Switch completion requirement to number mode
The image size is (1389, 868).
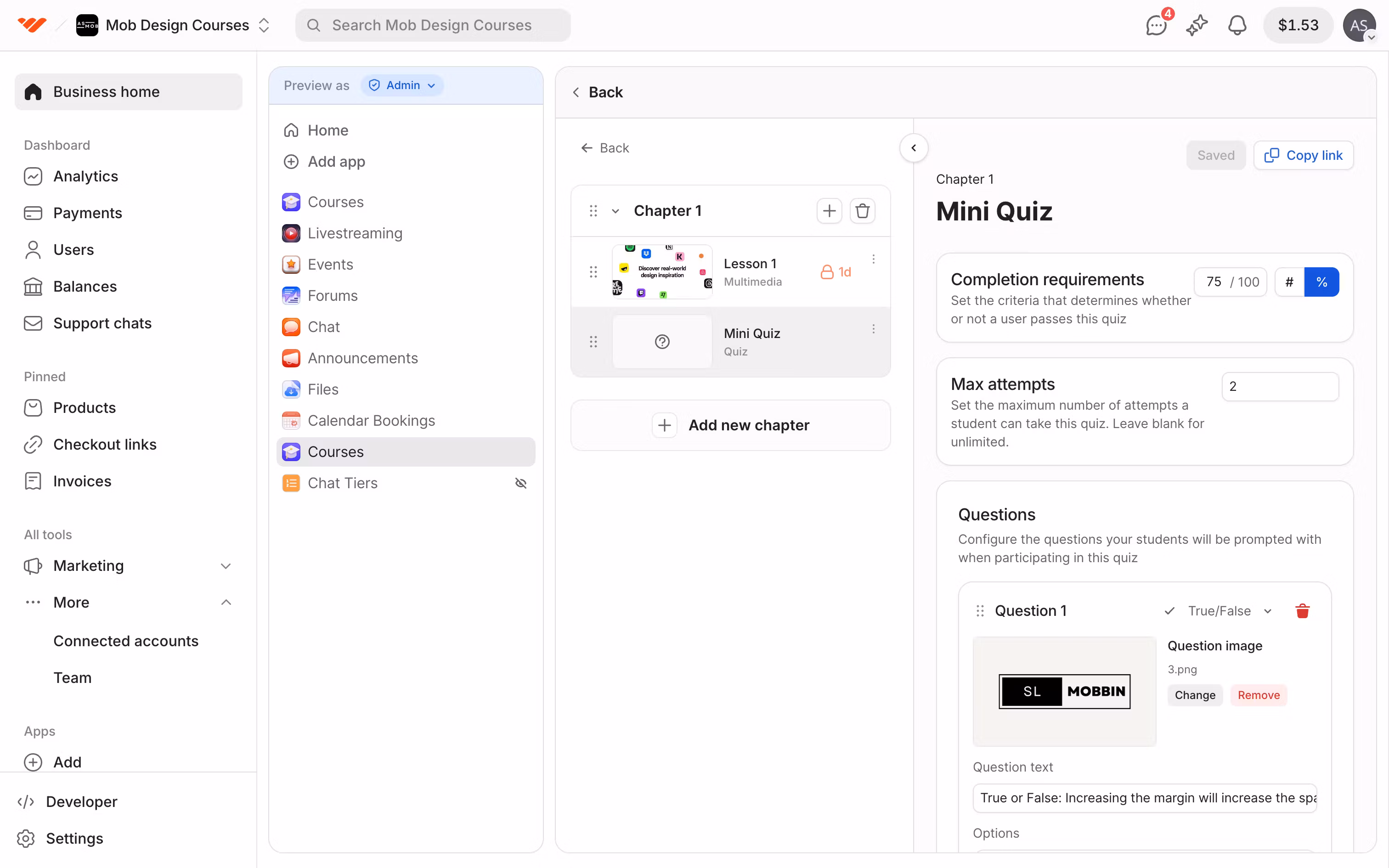(x=1289, y=282)
